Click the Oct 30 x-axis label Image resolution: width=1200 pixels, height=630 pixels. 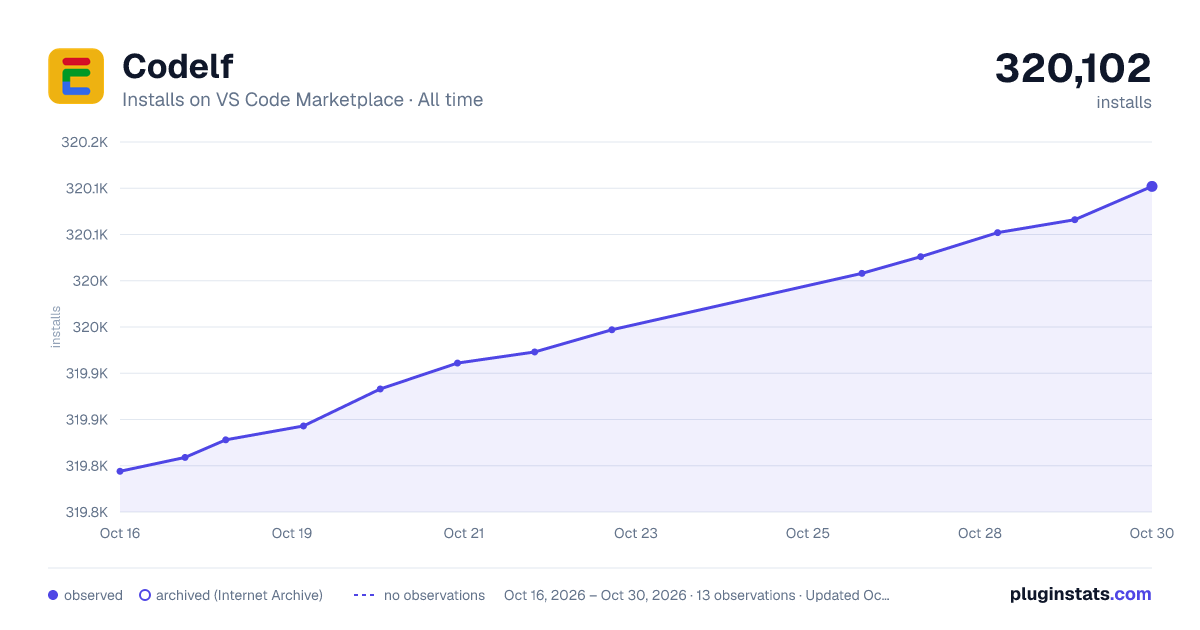pos(1150,533)
